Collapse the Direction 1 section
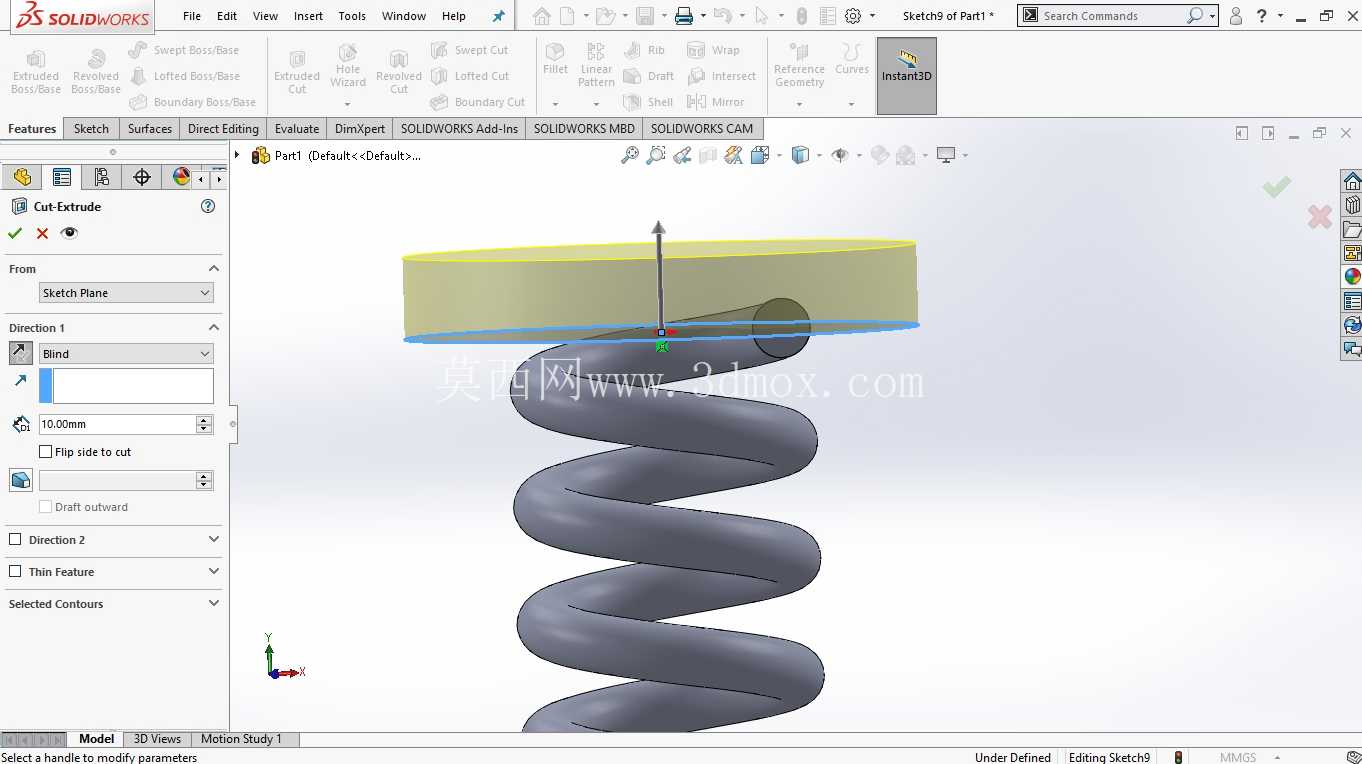 tap(213, 328)
